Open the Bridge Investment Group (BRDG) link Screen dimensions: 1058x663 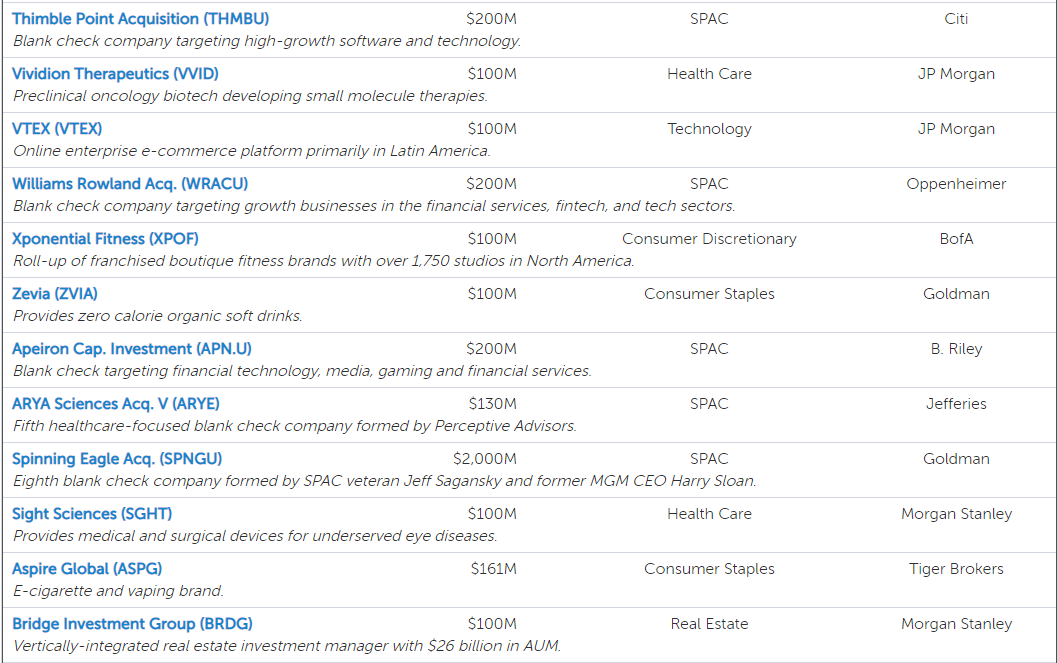click(x=132, y=623)
